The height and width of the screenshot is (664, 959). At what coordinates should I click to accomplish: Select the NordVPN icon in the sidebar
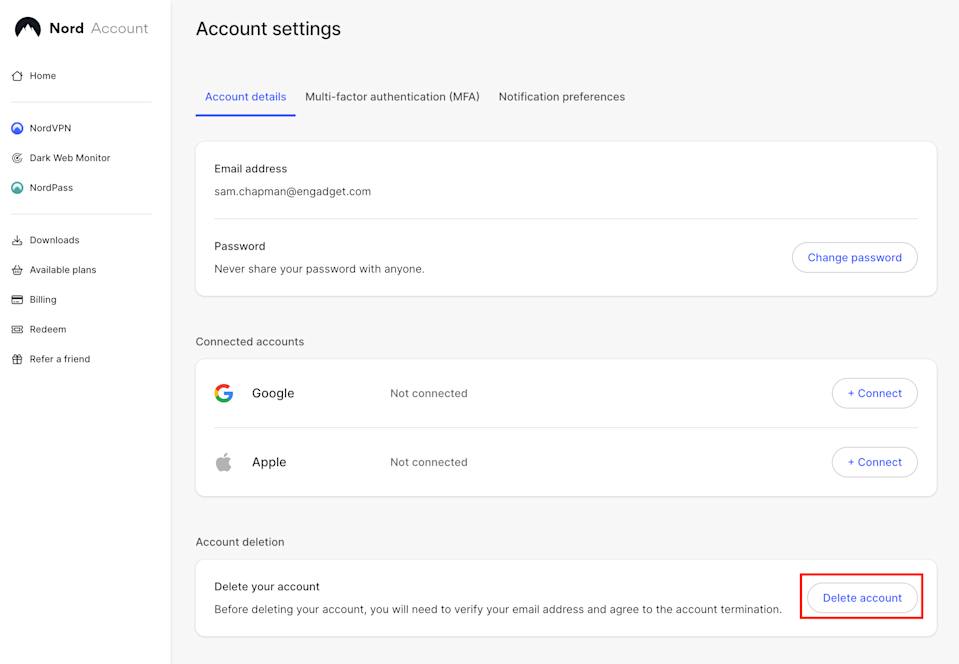pyautogui.click(x=16, y=128)
